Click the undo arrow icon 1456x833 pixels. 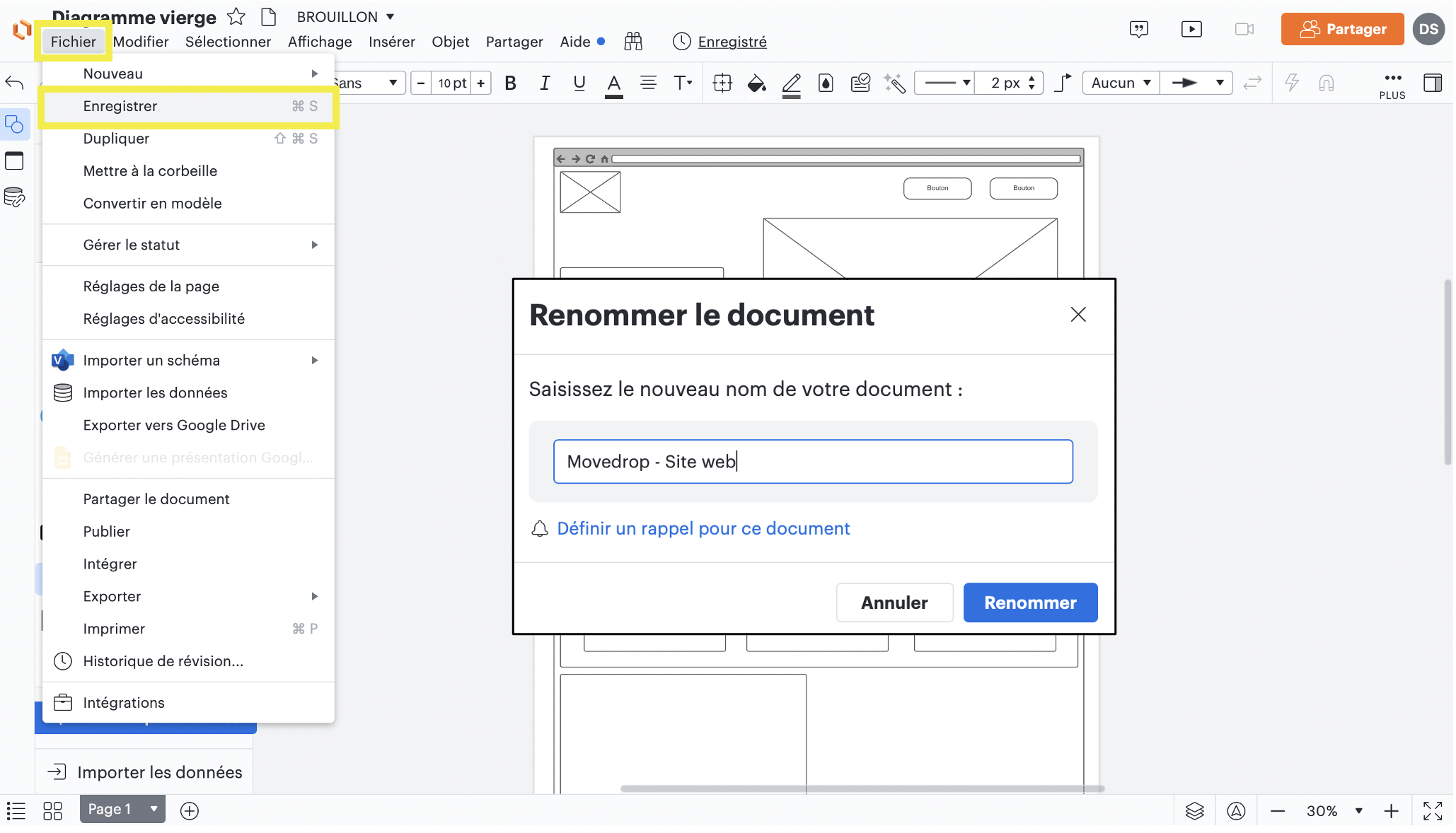[14, 83]
